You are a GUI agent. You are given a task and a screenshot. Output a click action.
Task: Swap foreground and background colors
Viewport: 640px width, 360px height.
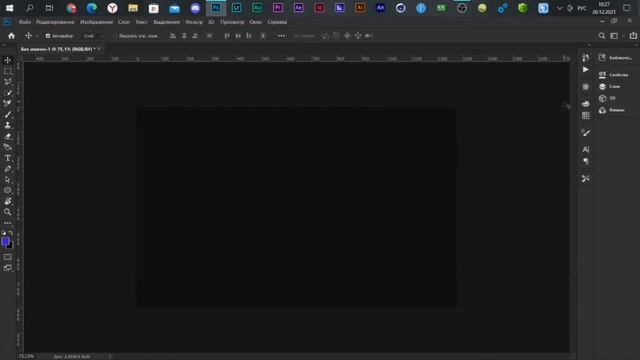11,233
